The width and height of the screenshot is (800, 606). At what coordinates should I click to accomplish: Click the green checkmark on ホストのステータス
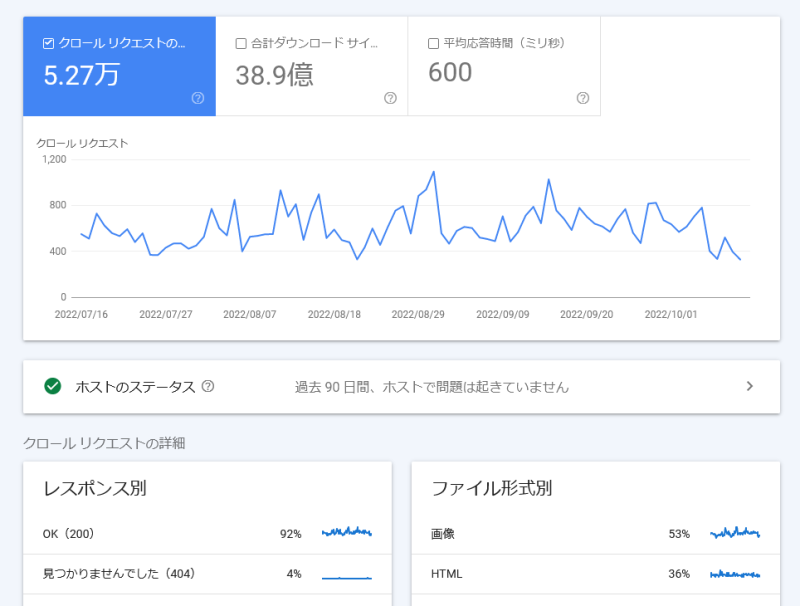click(52, 386)
